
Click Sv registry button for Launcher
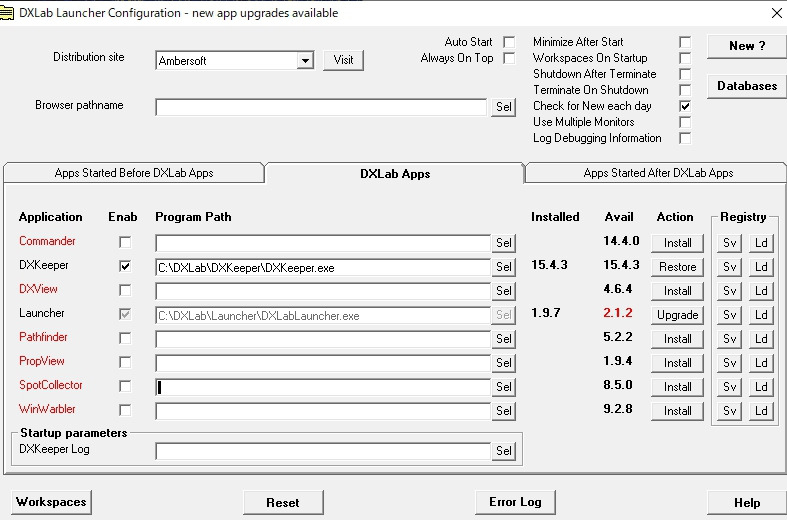click(x=729, y=315)
